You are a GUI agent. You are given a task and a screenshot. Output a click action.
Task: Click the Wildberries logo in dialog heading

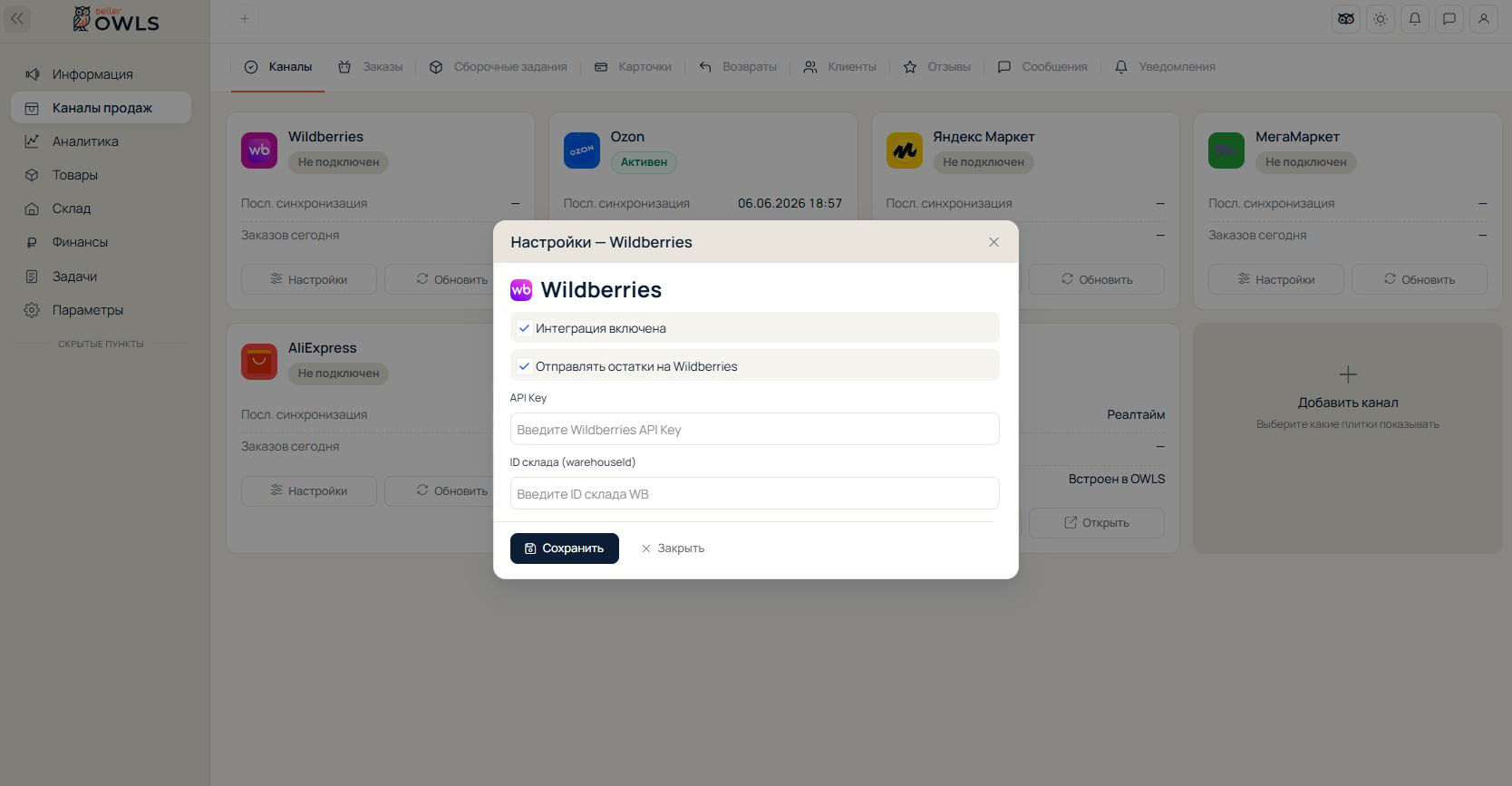click(521, 290)
